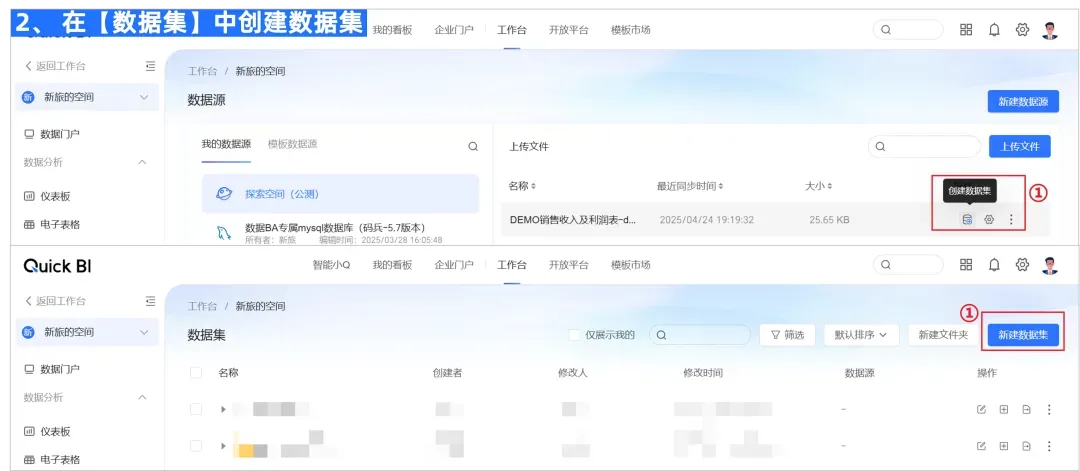1080x471 pixels.
Task: Open the three-dot menu in the first dataset row
Action: [1049, 409]
